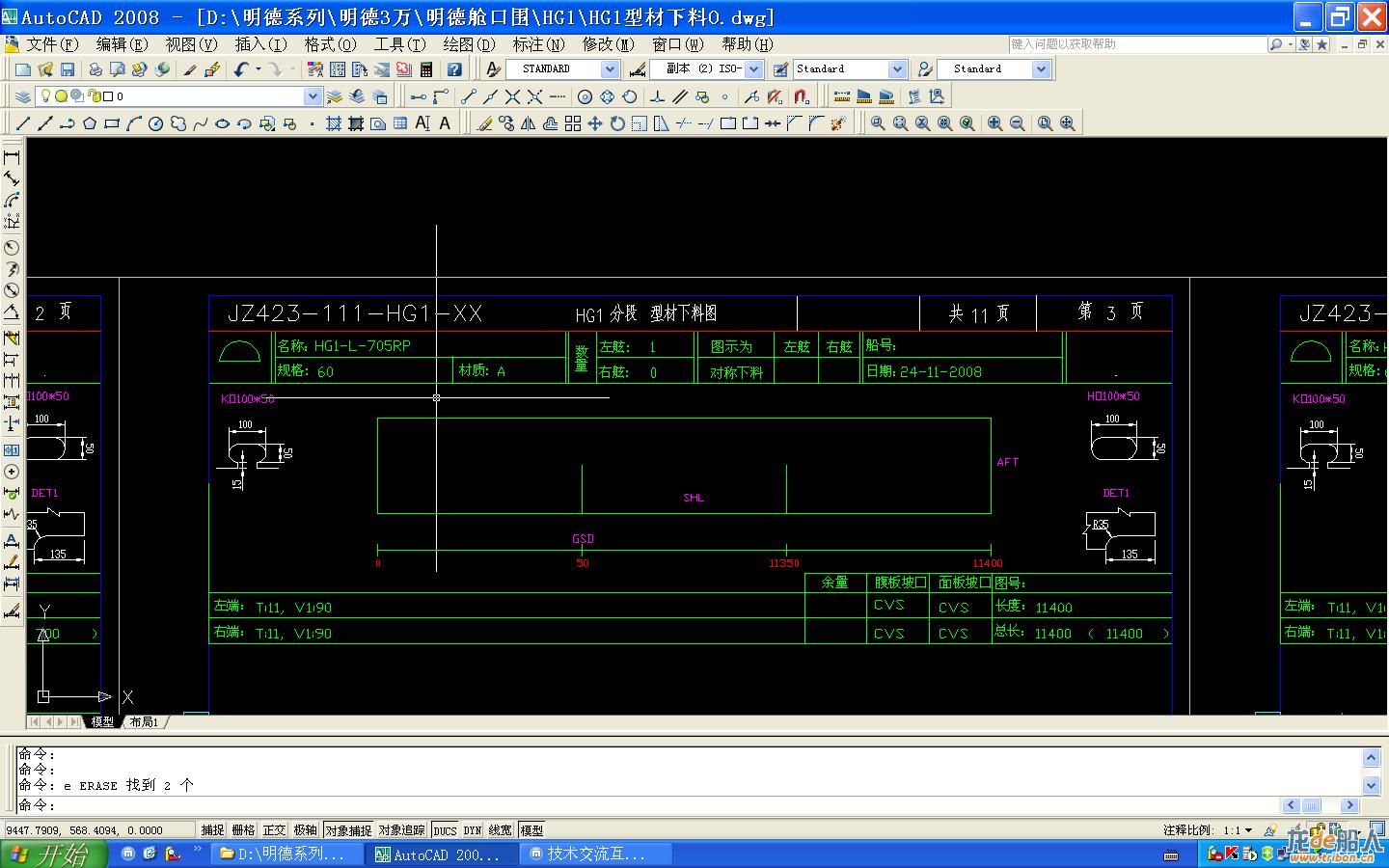Click the Array modify tool
This screenshot has height=868, width=1389.
pos(573,123)
